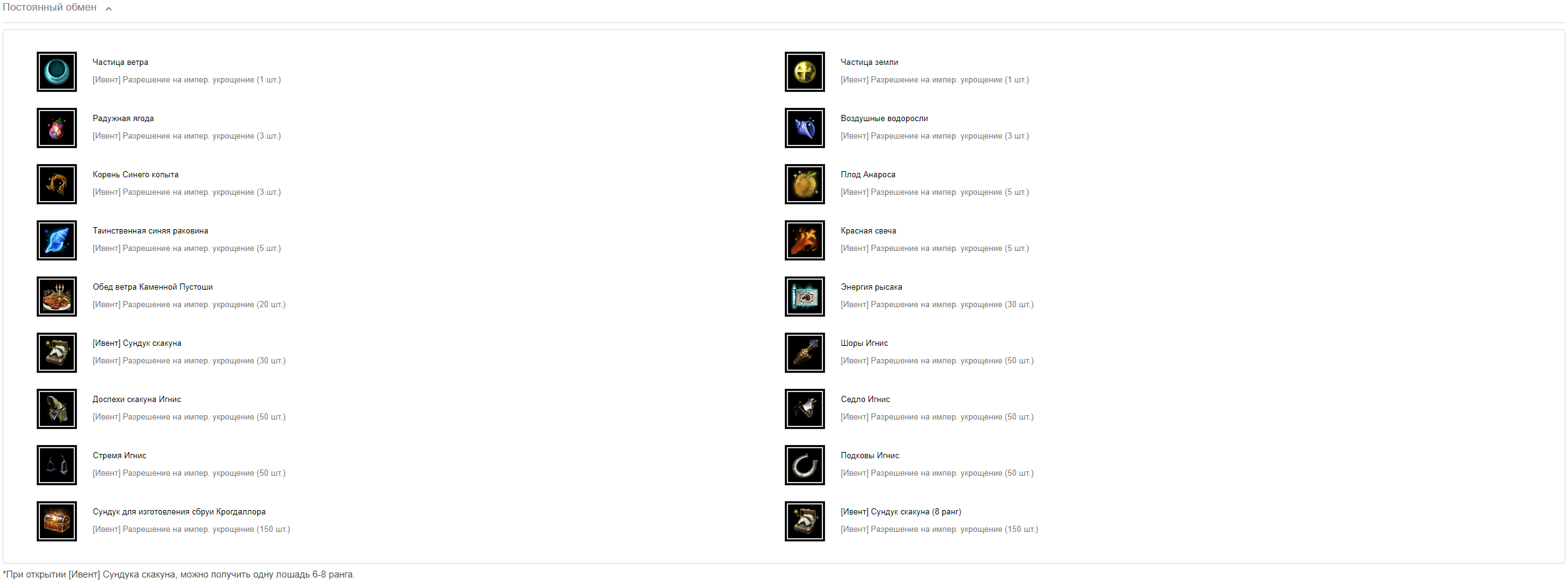Screen dimensions: 1568x585
Task: Select the Подковы Игнис horseshoe icon
Action: tap(805, 465)
